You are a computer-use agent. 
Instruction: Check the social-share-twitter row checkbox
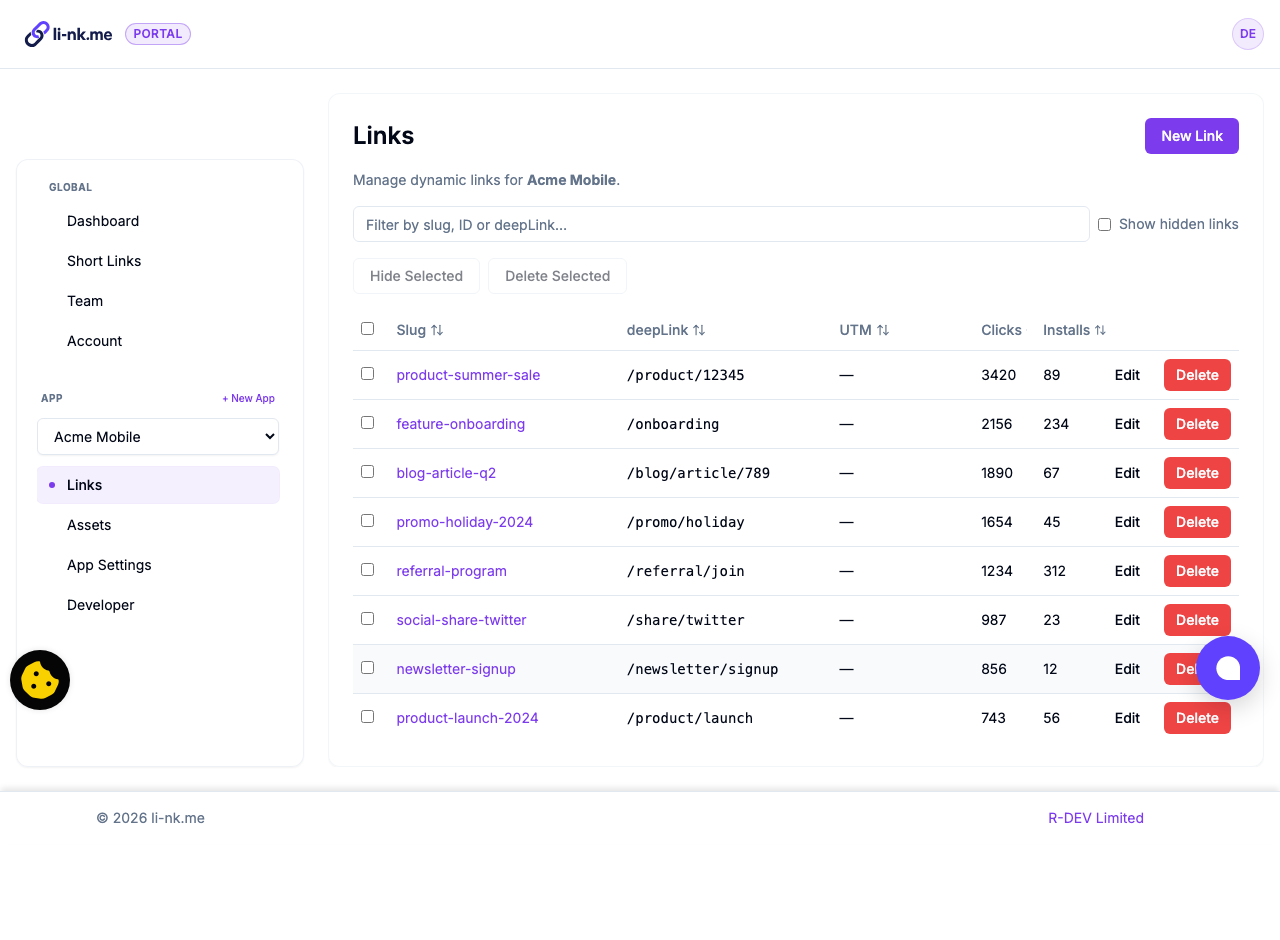click(367, 618)
